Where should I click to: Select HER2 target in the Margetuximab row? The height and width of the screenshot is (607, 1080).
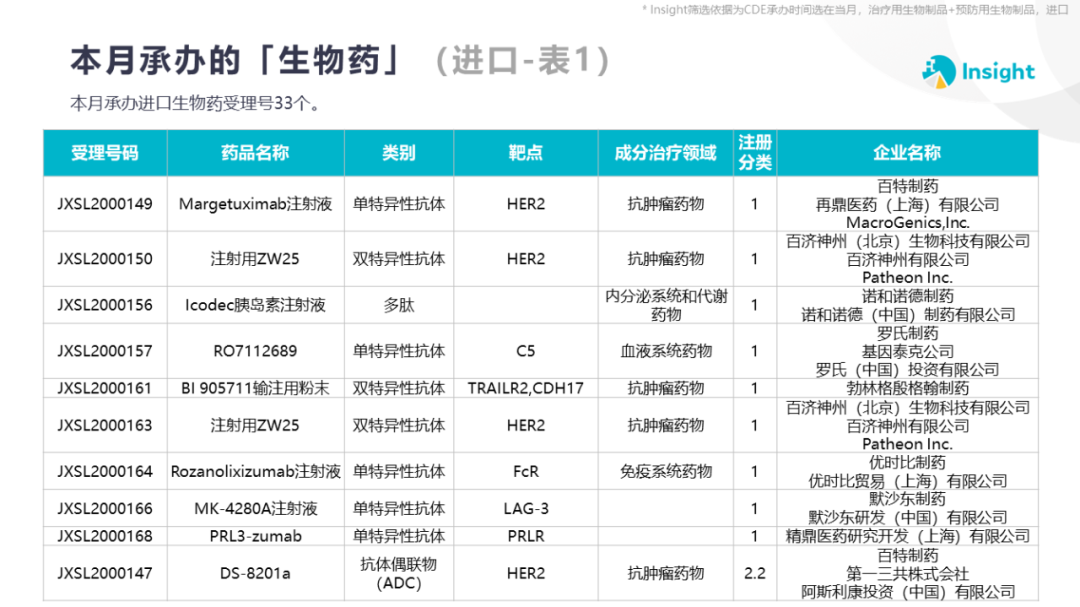pos(526,204)
